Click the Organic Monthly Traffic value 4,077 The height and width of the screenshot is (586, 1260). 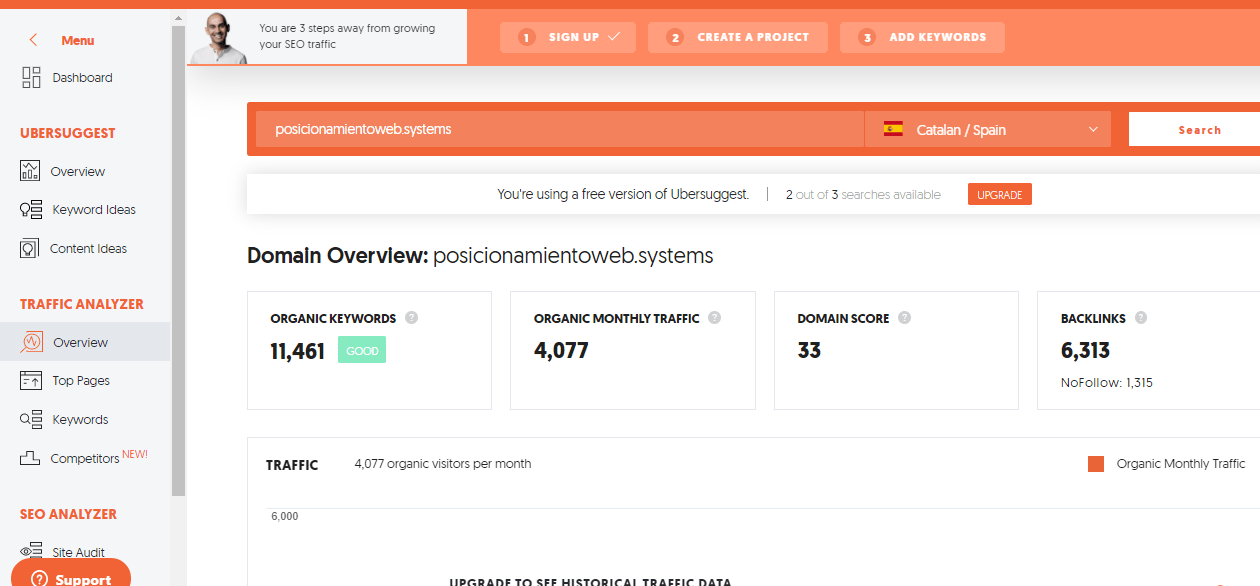(561, 351)
